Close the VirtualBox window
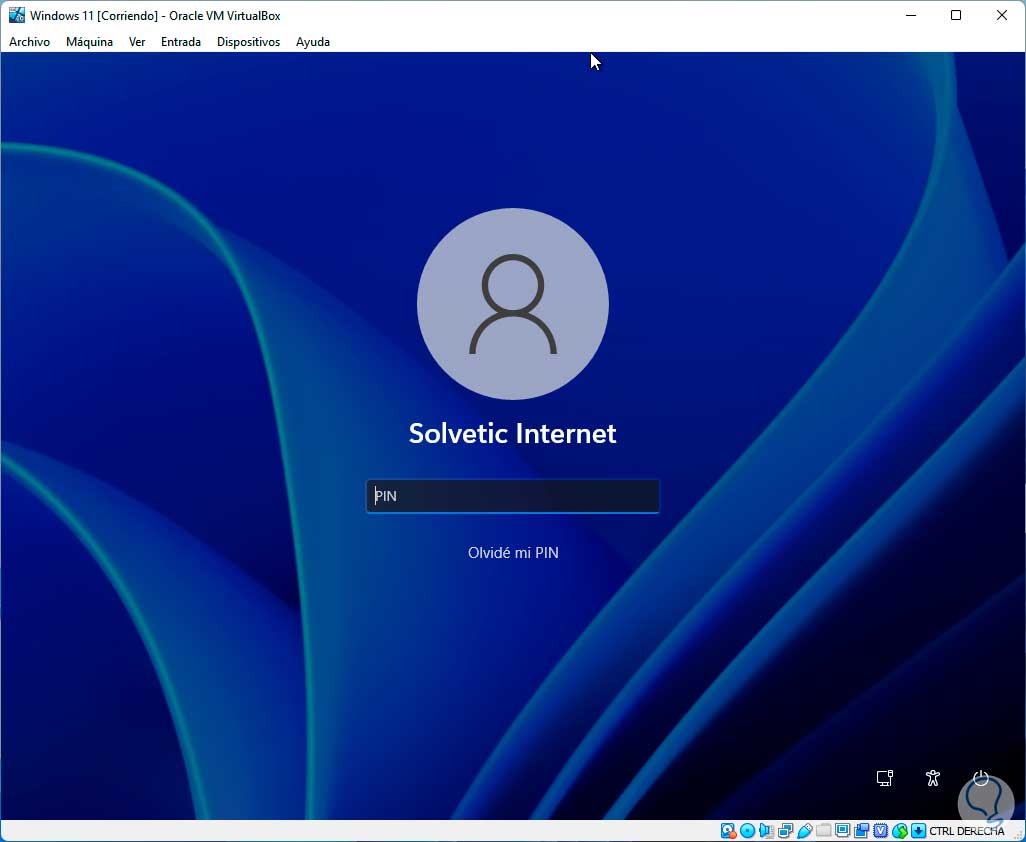 tap(1001, 15)
